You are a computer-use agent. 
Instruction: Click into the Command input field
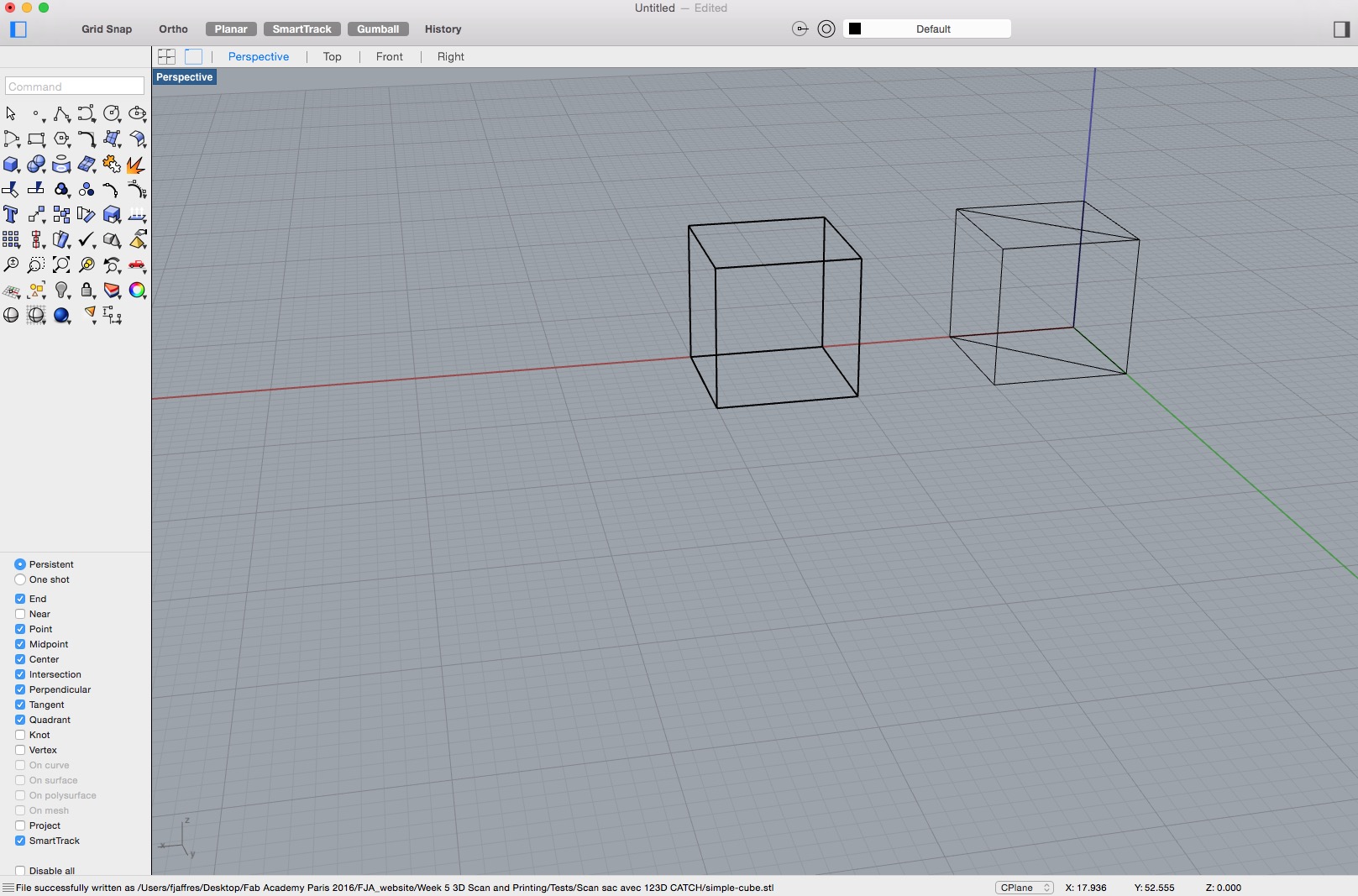(75, 86)
